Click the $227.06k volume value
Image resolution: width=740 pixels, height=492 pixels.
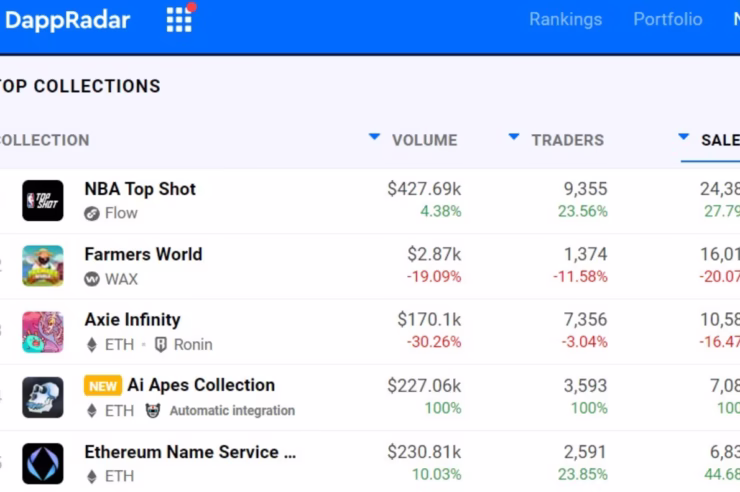click(424, 386)
